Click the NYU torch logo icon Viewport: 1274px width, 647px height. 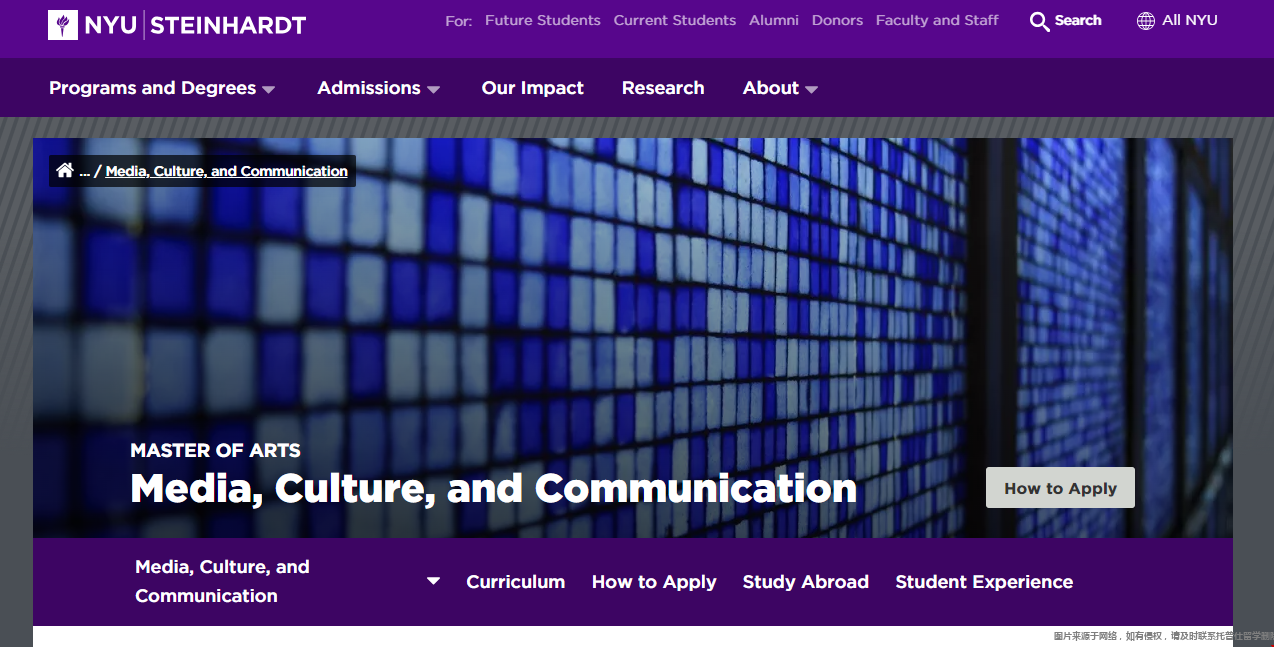click(63, 25)
